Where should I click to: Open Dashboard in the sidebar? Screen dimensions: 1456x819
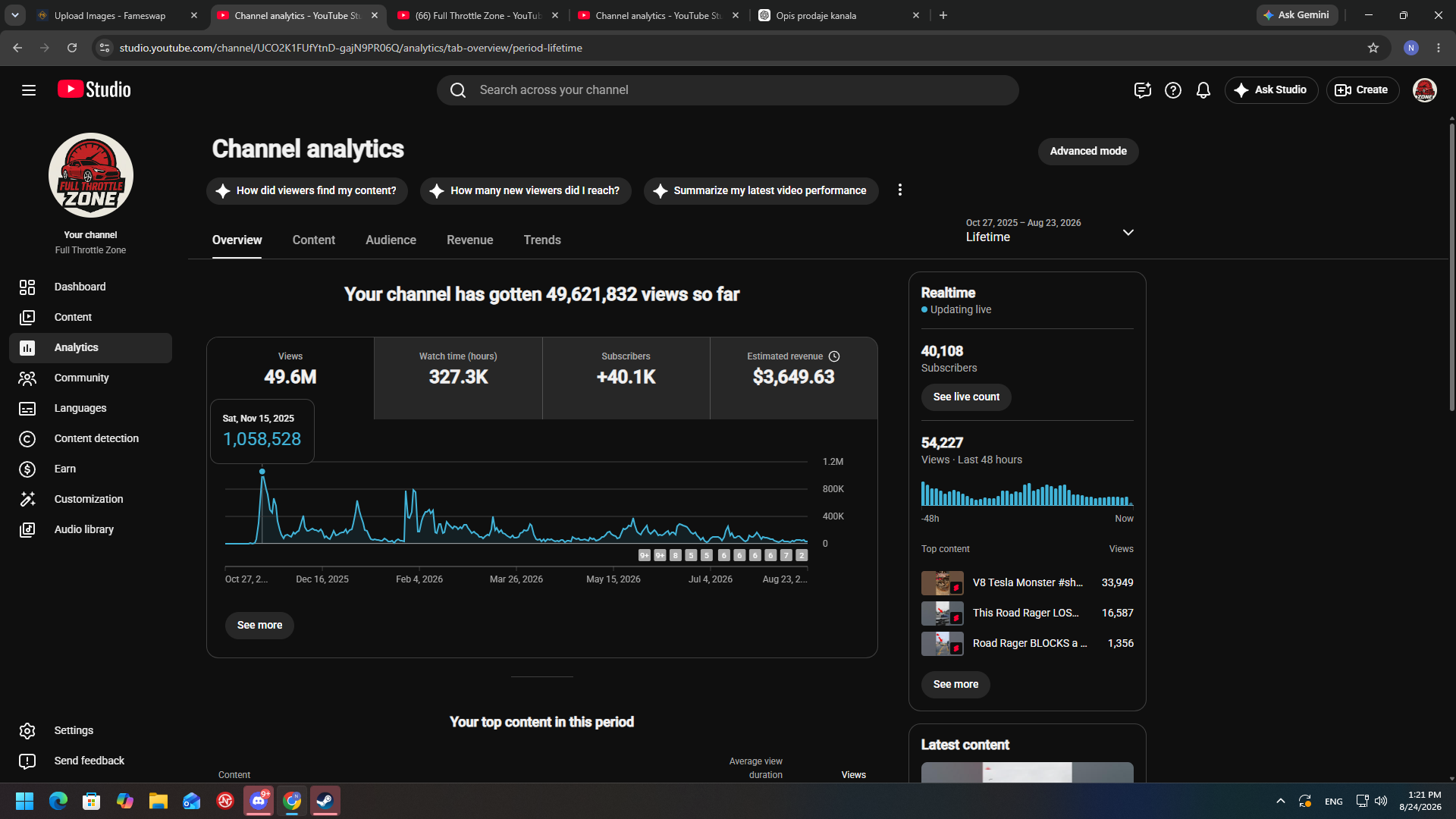(90, 287)
